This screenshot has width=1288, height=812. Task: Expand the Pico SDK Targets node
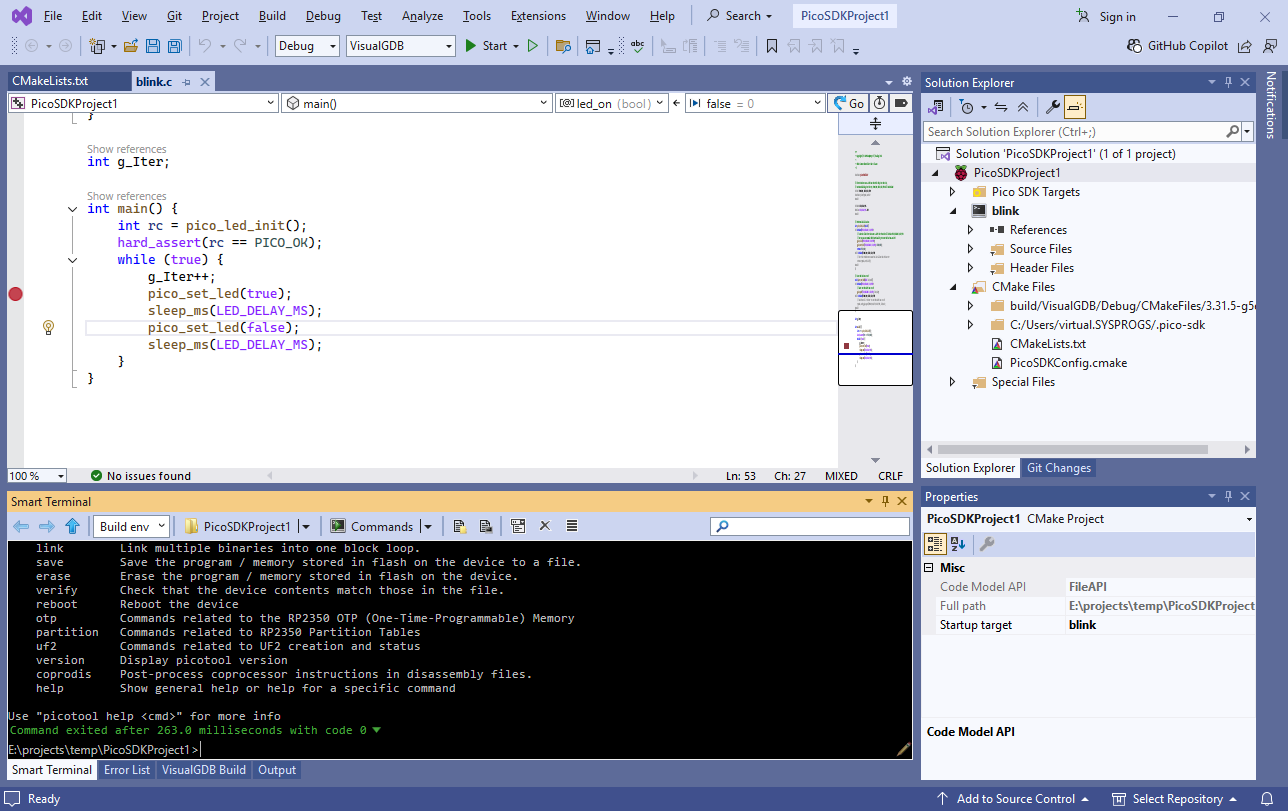pyautogui.click(x=952, y=192)
